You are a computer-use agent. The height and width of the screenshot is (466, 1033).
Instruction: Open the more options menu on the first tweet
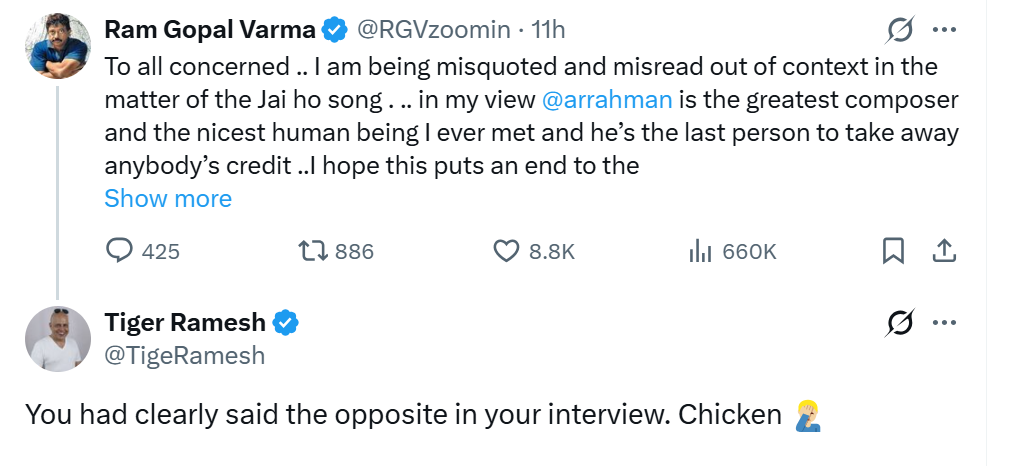pos(944,31)
